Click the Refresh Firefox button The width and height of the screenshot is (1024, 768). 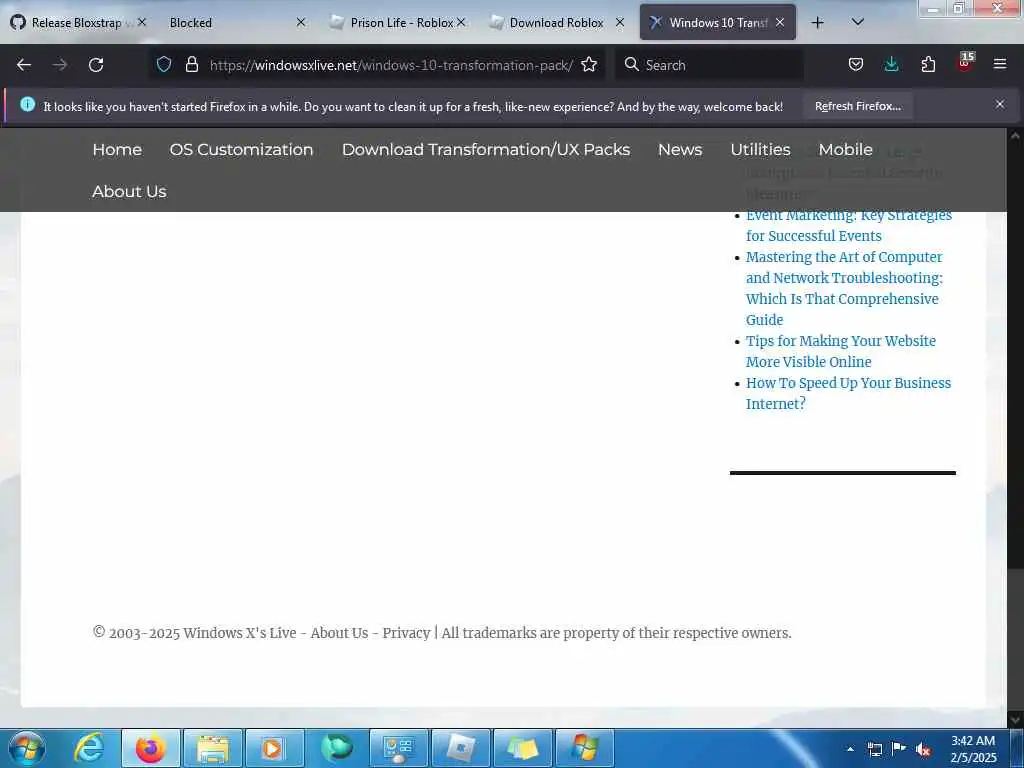point(857,106)
